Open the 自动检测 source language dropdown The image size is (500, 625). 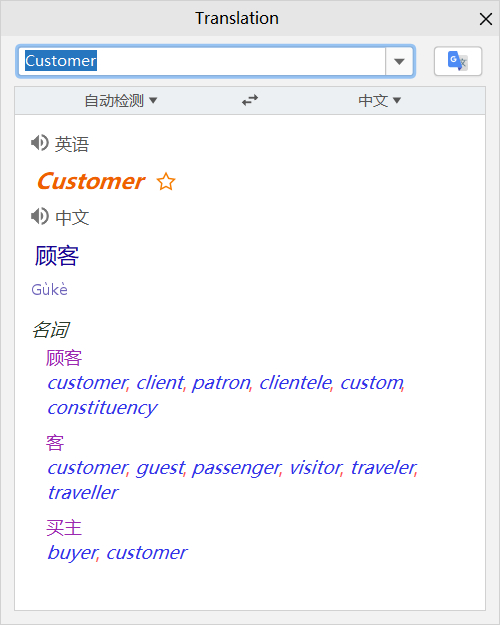(x=121, y=100)
